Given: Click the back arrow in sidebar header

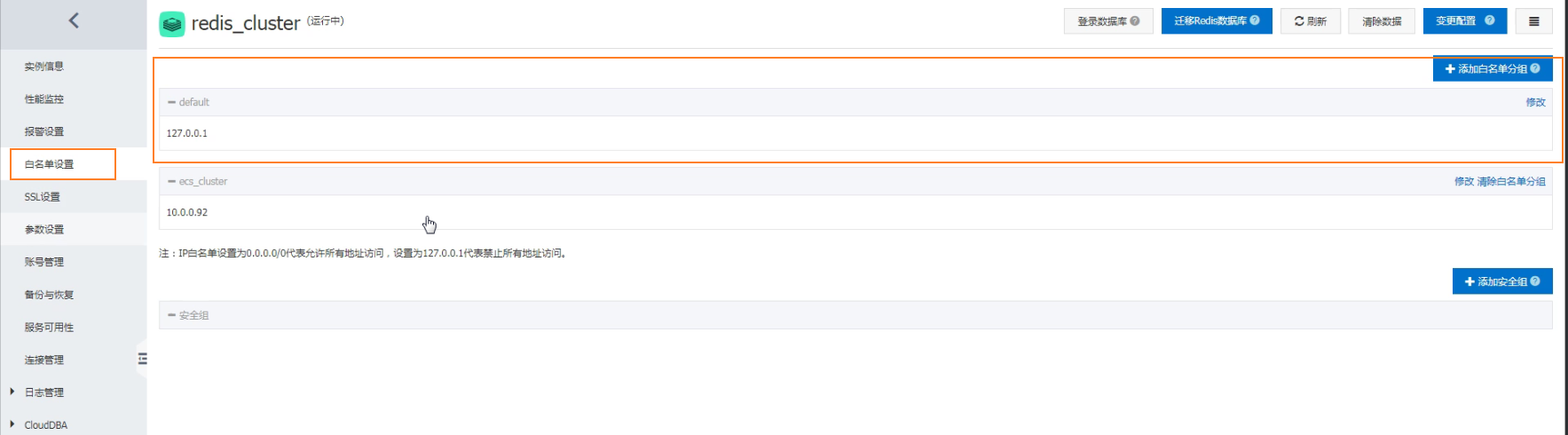Looking at the screenshot, I should pos(74,20).
